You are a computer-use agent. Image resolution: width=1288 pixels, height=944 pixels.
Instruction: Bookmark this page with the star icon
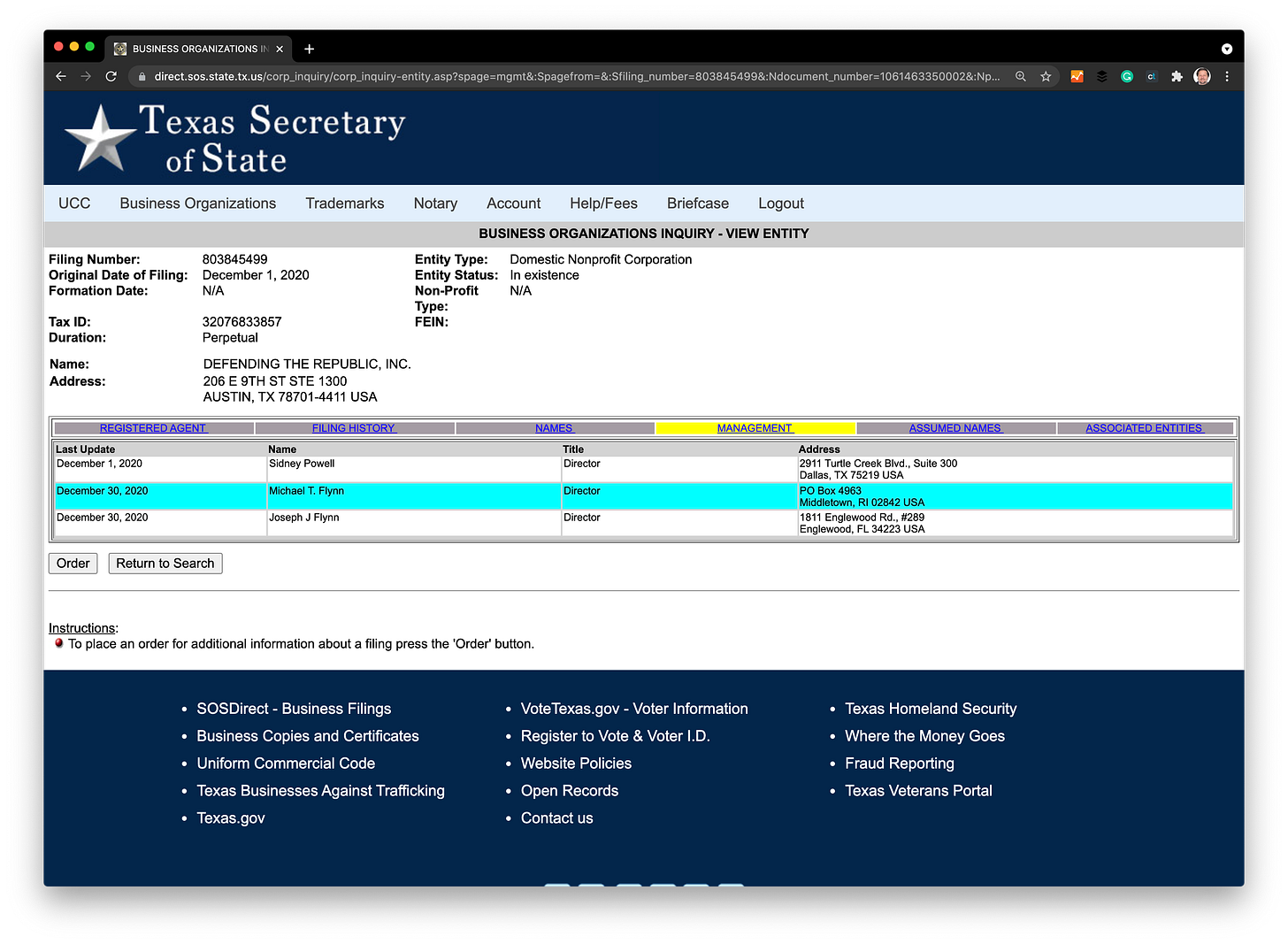click(x=1046, y=76)
